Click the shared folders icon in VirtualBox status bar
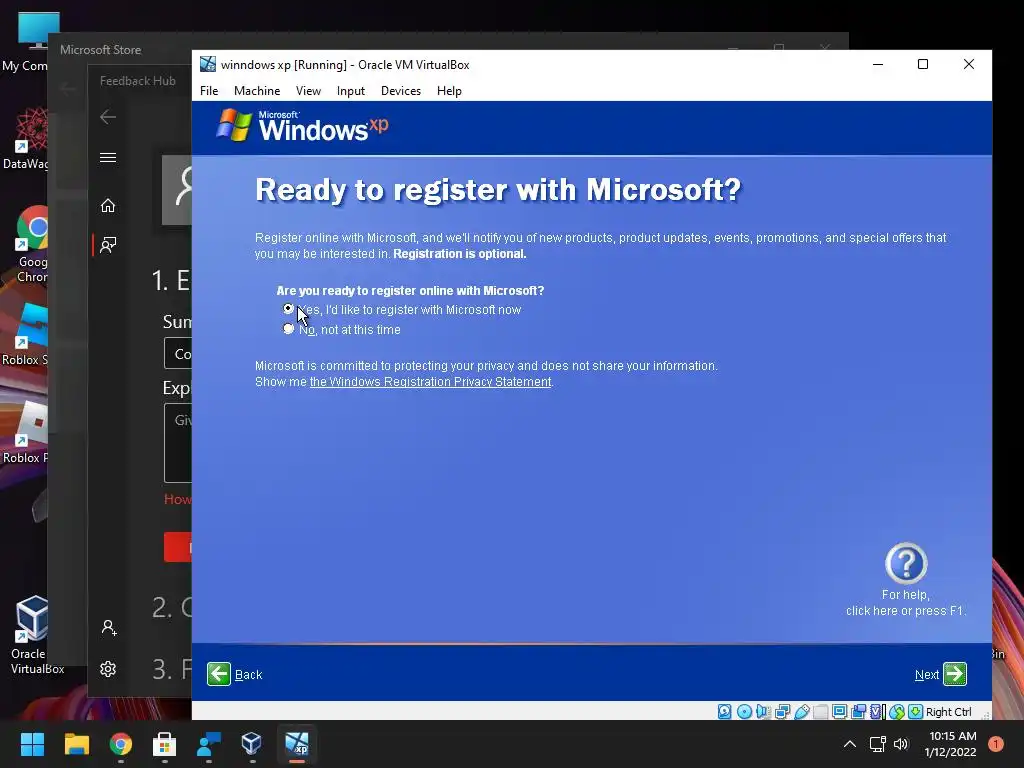This screenshot has height=768, width=1024. 821,712
